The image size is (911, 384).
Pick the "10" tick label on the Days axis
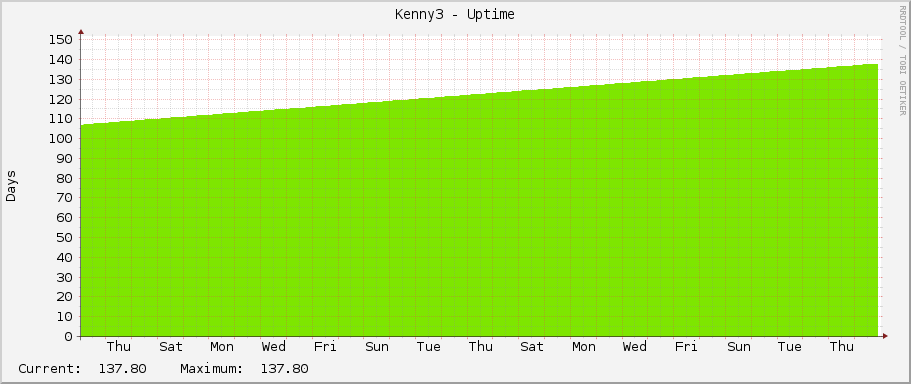pos(65,317)
